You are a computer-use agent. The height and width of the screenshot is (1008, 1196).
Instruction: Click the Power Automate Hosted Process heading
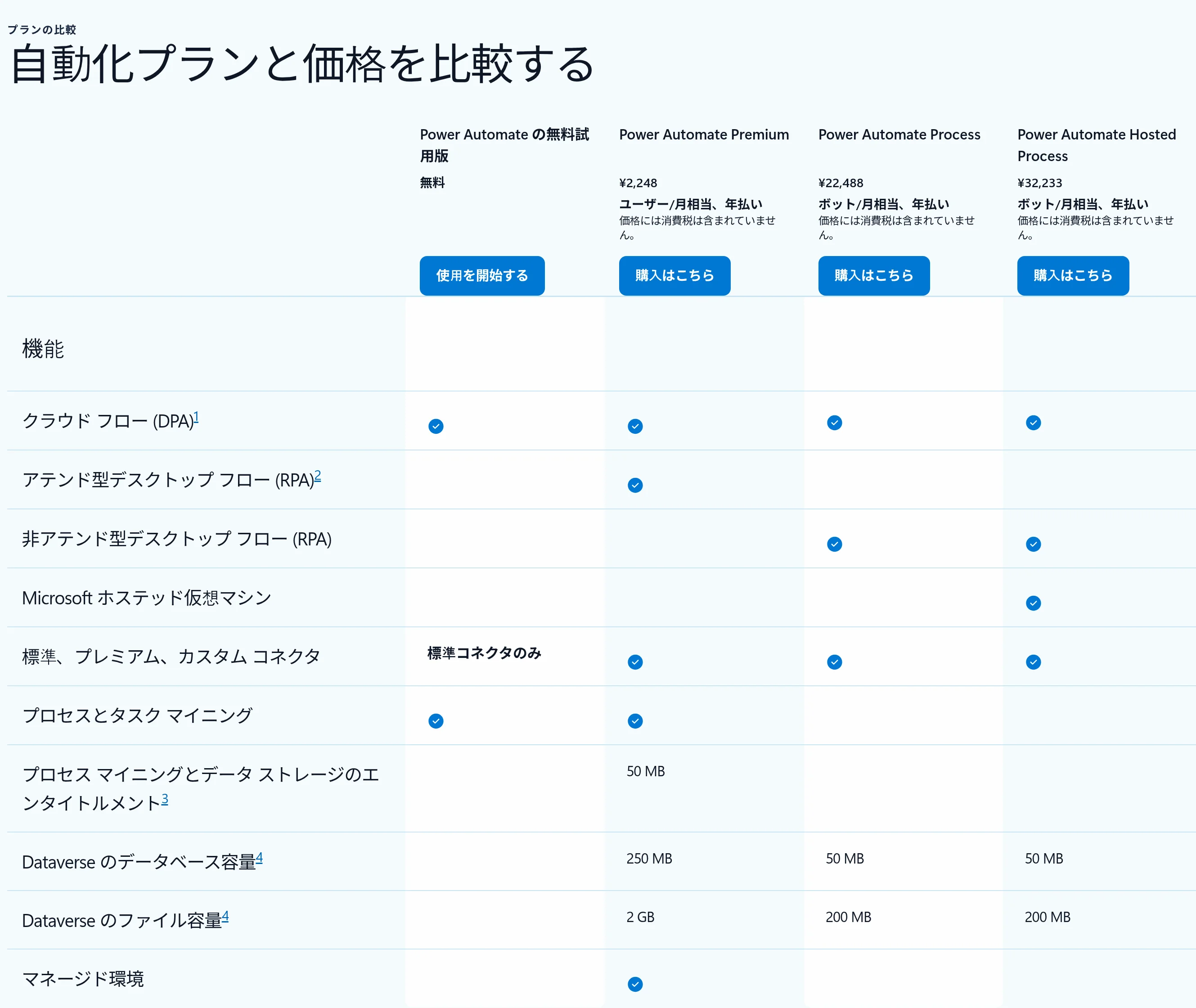pos(1097,145)
